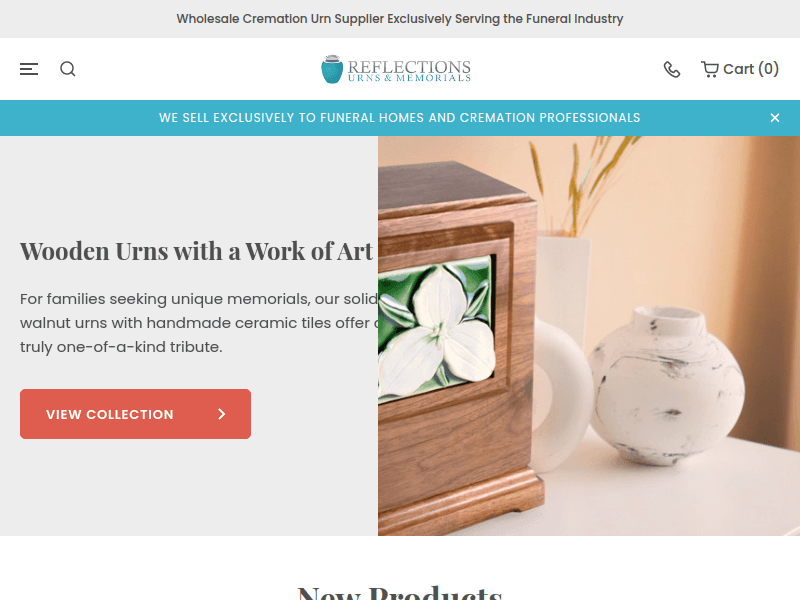Select the New Products section heading
The image size is (800, 600).
coord(400,593)
